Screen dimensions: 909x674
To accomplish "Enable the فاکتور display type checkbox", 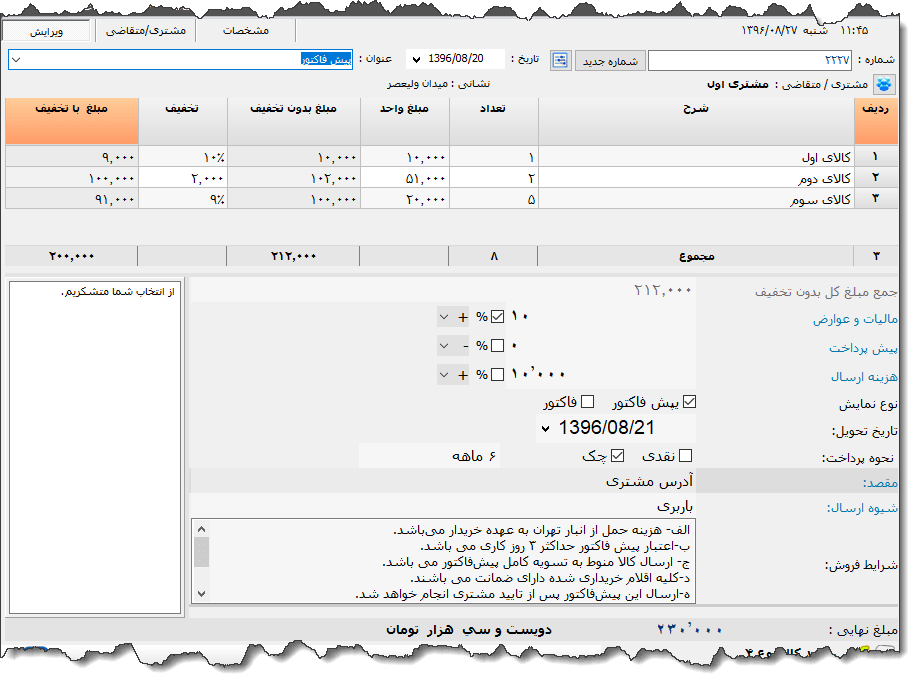I will pos(586,402).
